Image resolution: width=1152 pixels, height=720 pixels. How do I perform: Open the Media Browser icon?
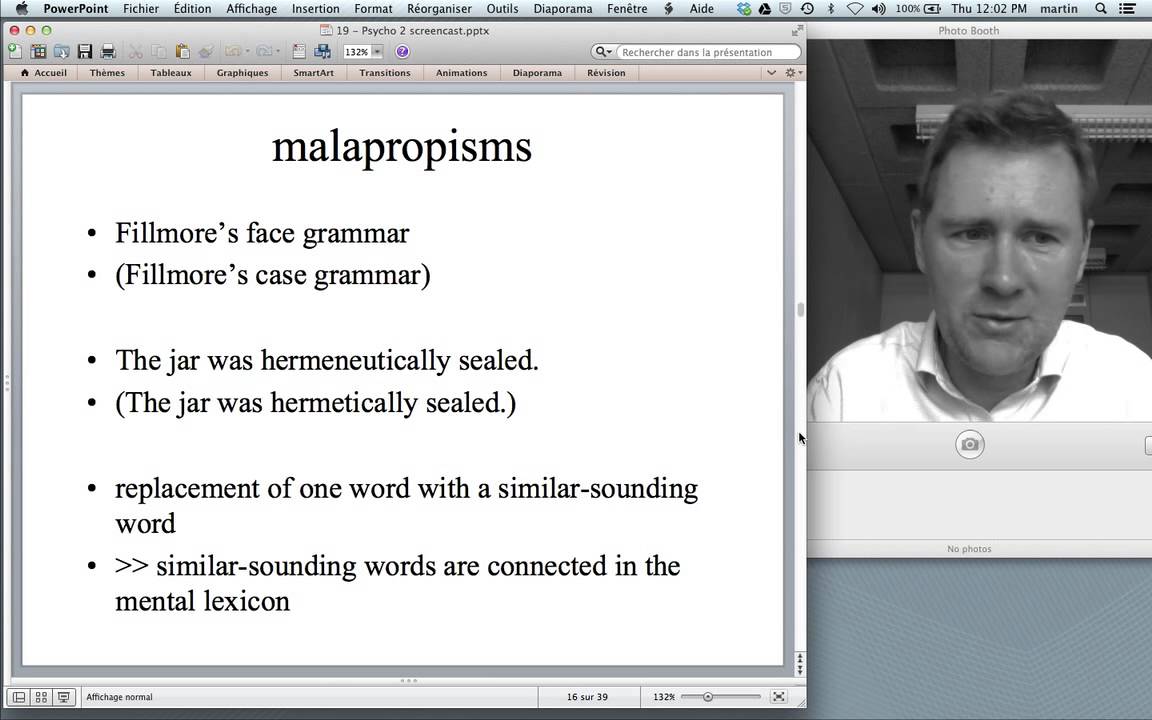point(323,51)
